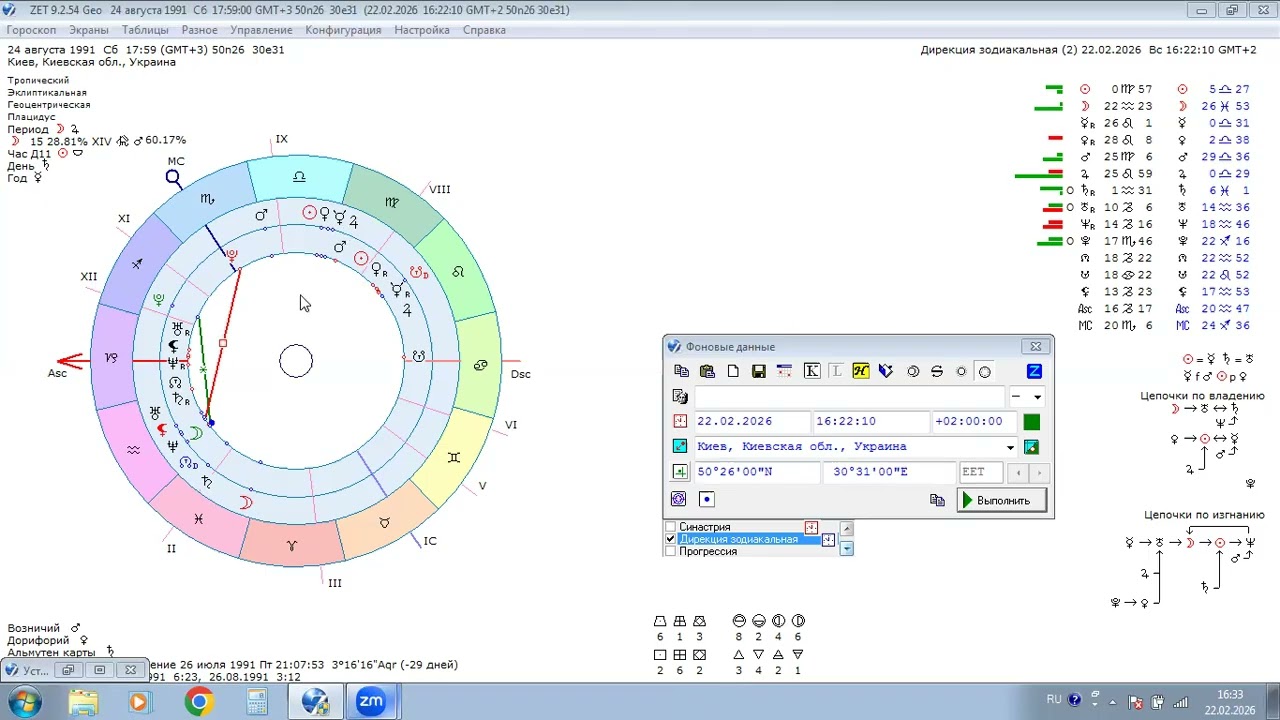Image resolution: width=1280 pixels, height=720 pixels.
Task: Open the Справка menu
Action: tap(484, 30)
